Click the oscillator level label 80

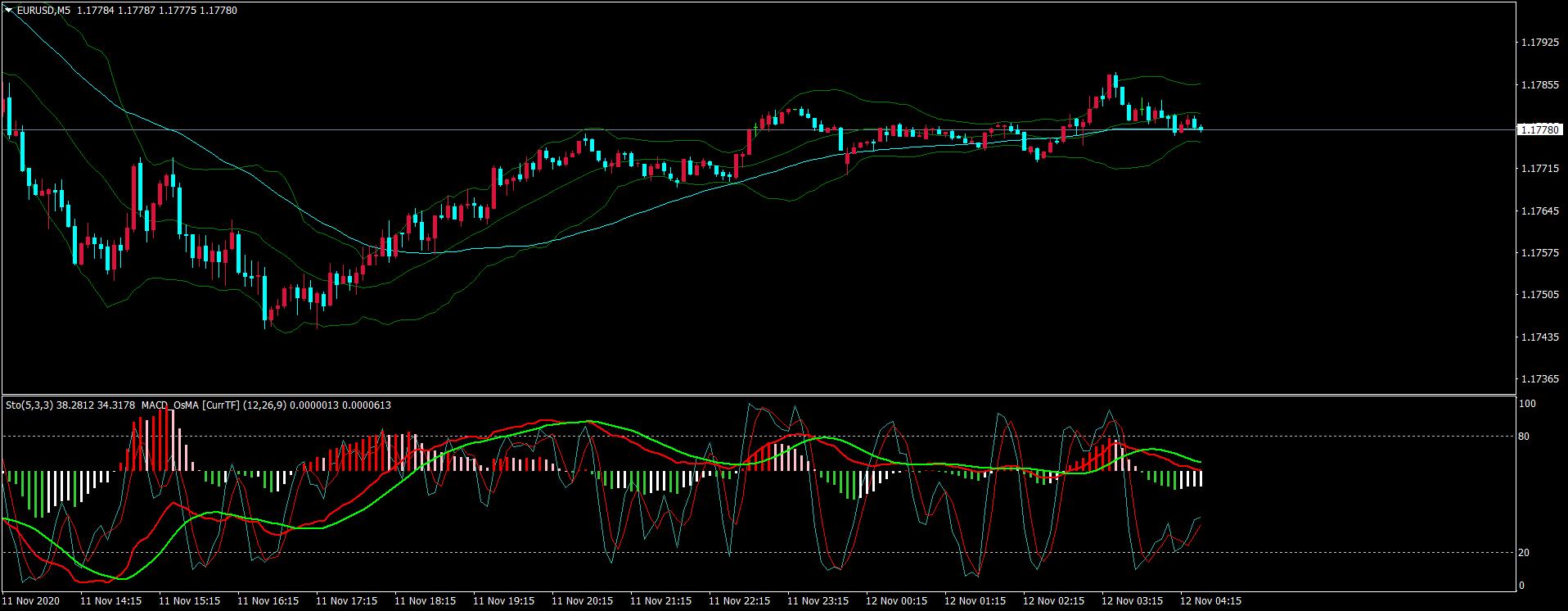click(1524, 437)
